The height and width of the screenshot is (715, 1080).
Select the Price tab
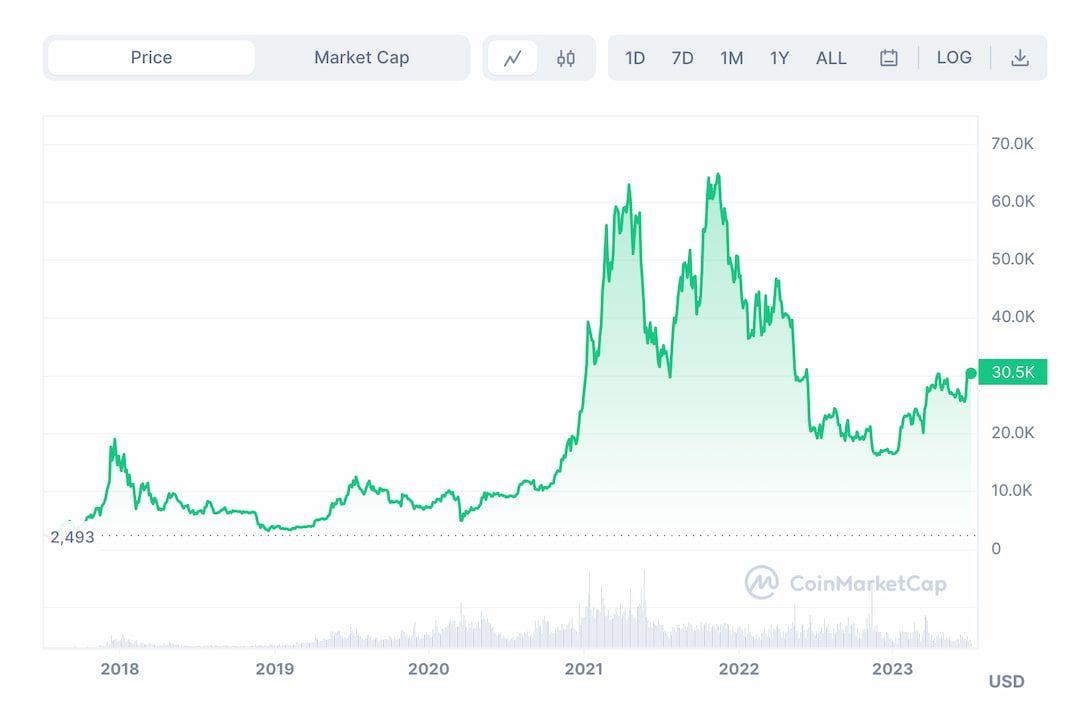coord(151,58)
